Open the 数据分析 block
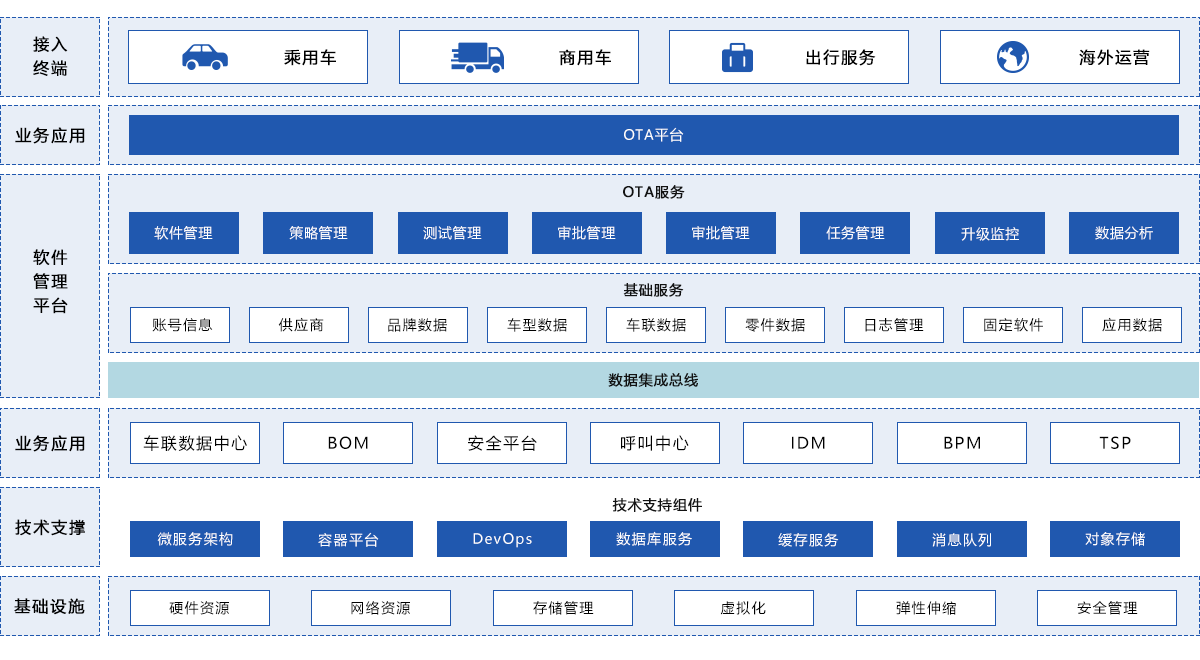Image resolution: width=1200 pixels, height=660 pixels. click(x=1123, y=233)
